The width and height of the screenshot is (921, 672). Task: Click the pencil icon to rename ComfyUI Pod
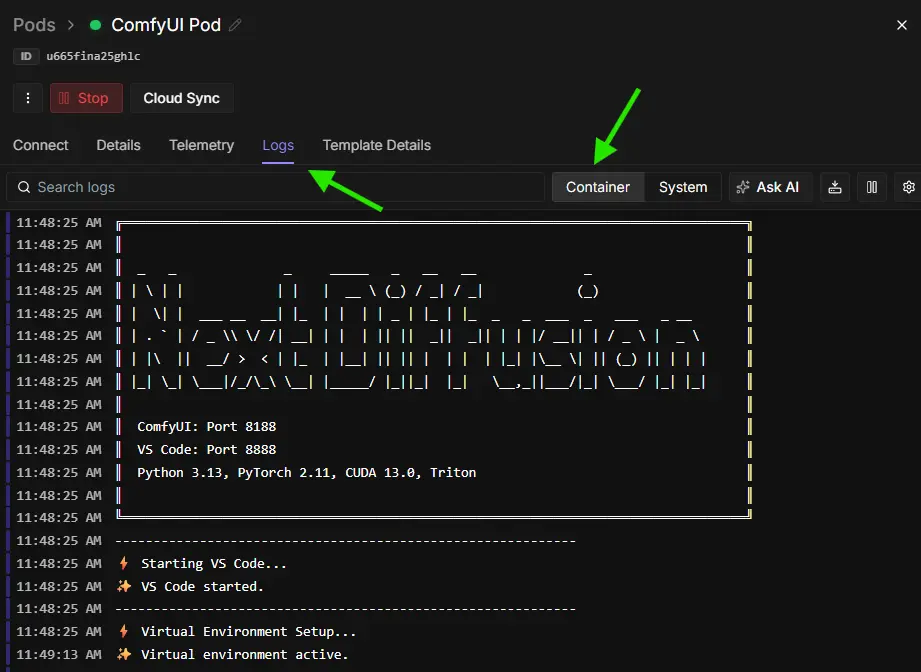point(235,25)
